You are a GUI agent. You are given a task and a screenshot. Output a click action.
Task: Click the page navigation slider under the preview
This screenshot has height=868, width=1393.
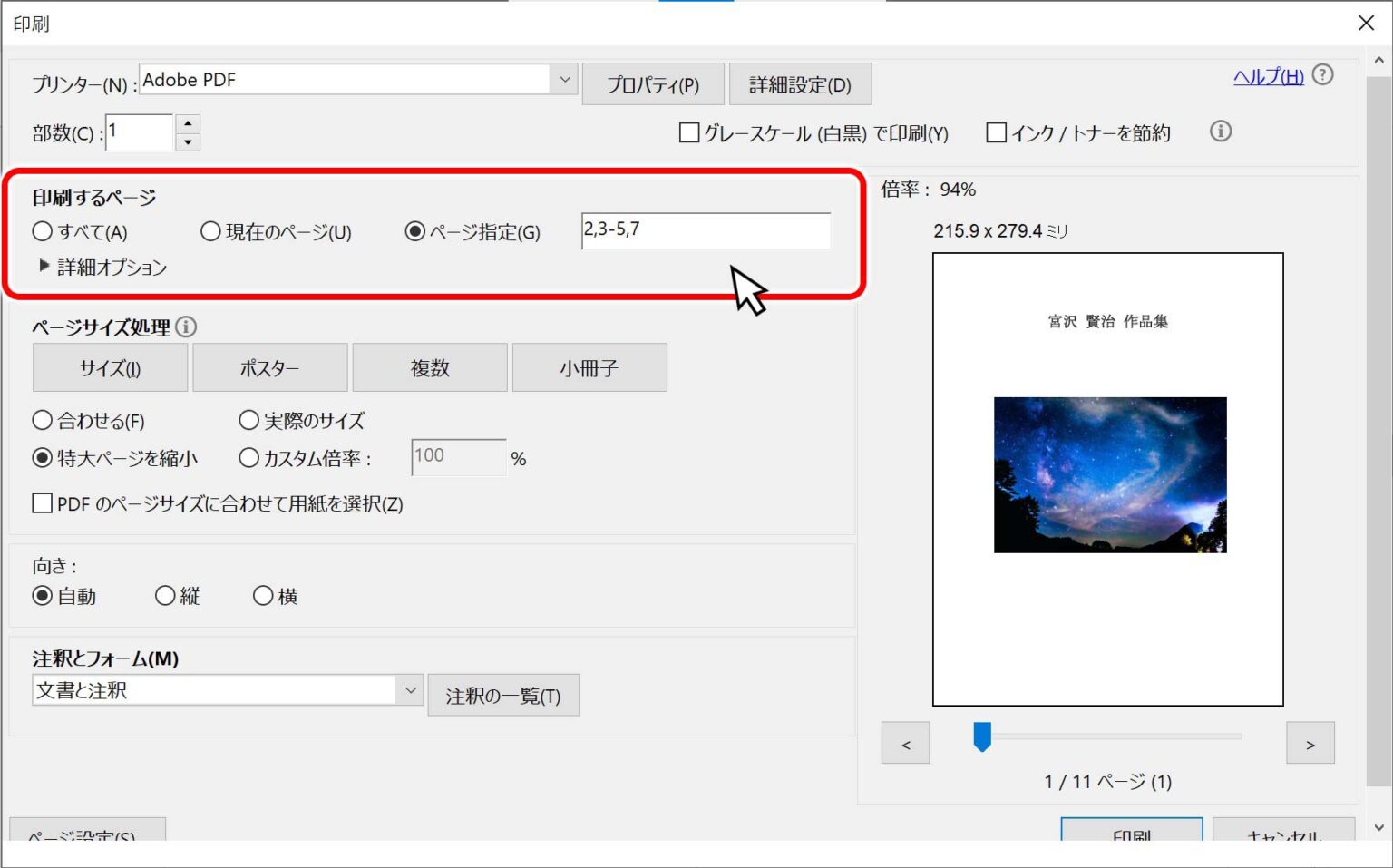point(982,736)
